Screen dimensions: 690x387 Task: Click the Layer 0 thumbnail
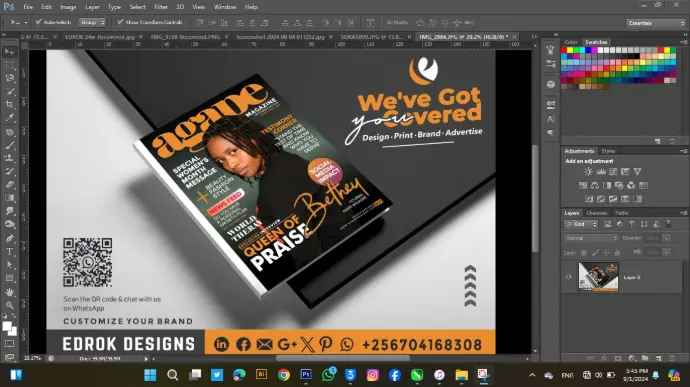click(x=598, y=276)
